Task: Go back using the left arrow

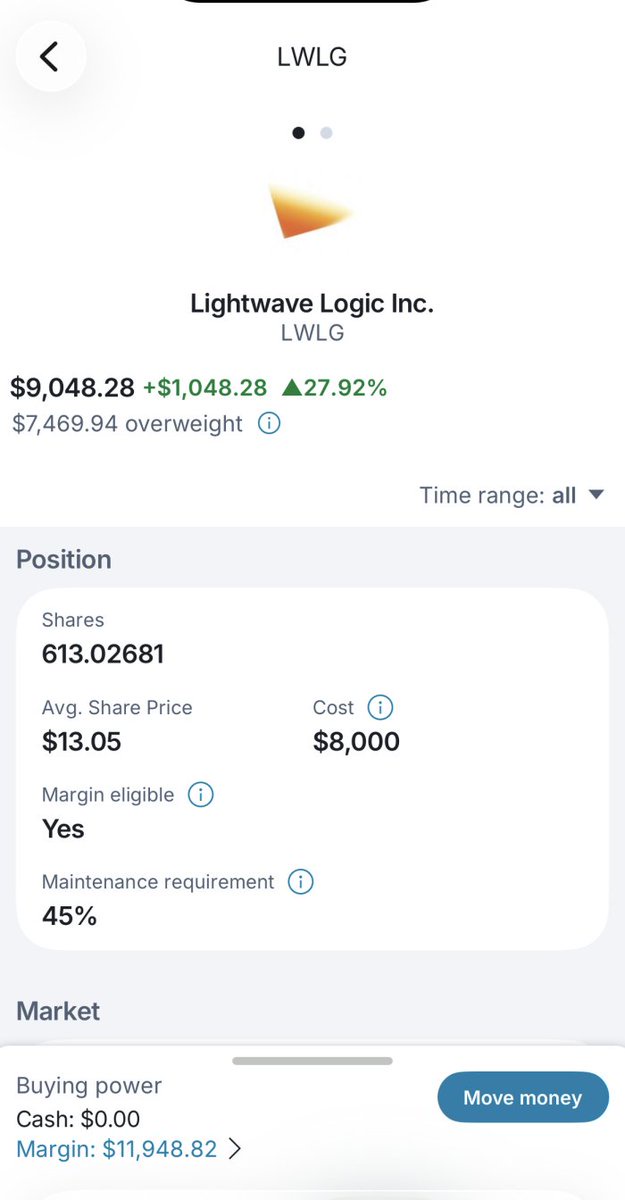Action: coord(49,57)
